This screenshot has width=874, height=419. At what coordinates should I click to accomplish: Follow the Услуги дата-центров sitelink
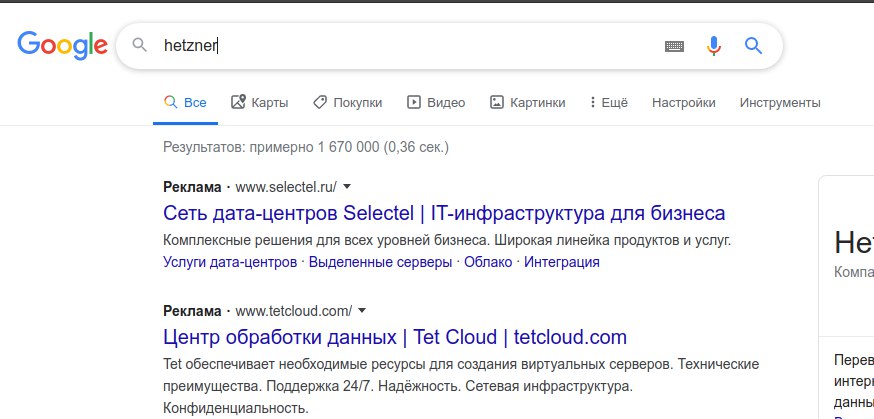(230, 262)
